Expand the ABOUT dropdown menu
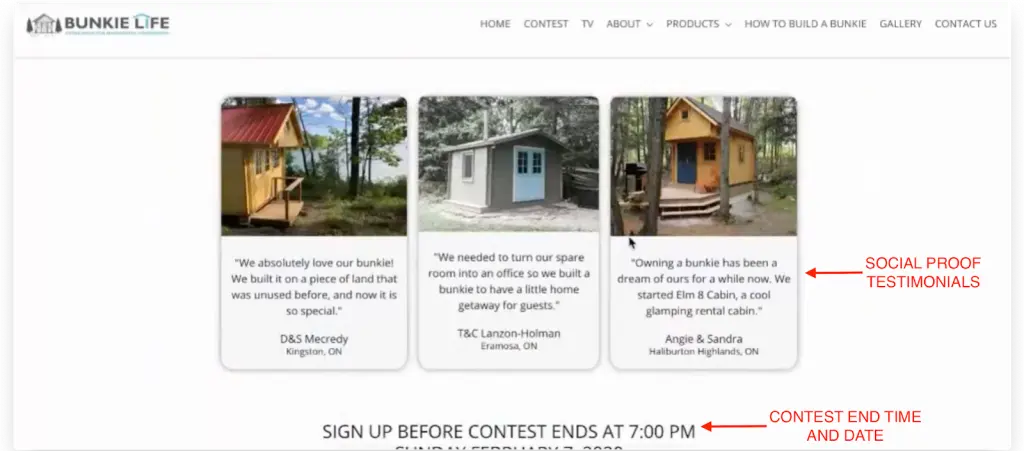 pyautogui.click(x=630, y=24)
